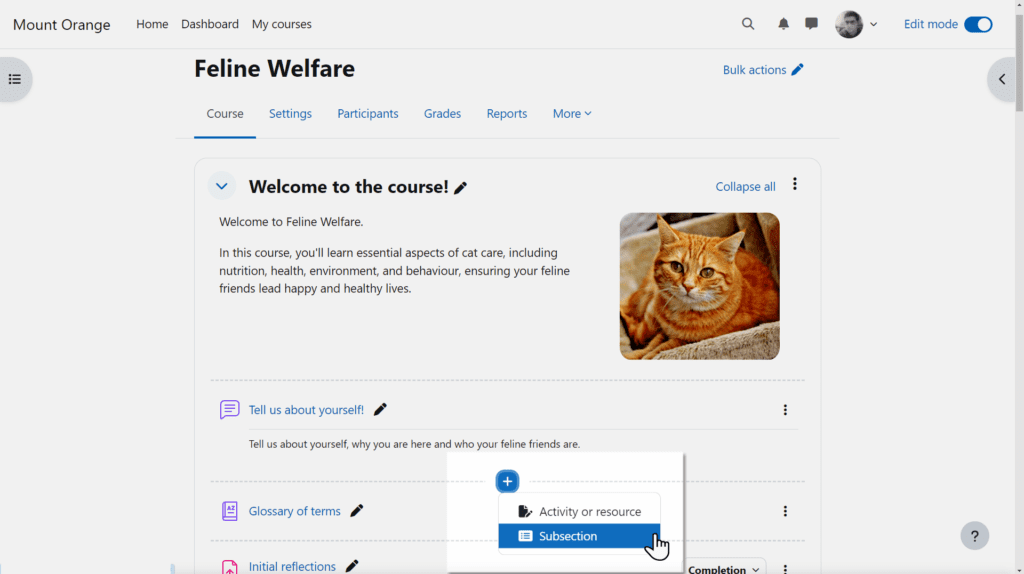This screenshot has width=1024, height=574.
Task: Switch to the Participants tab
Action: coord(368,114)
